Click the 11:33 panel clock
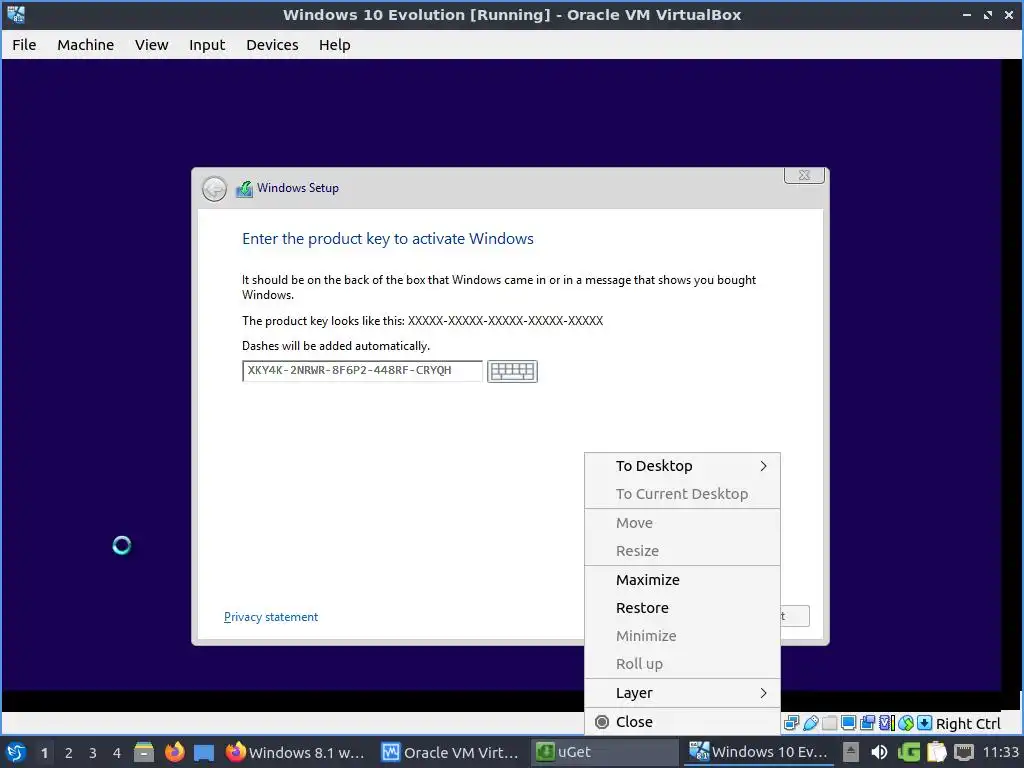 [1000, 752]
